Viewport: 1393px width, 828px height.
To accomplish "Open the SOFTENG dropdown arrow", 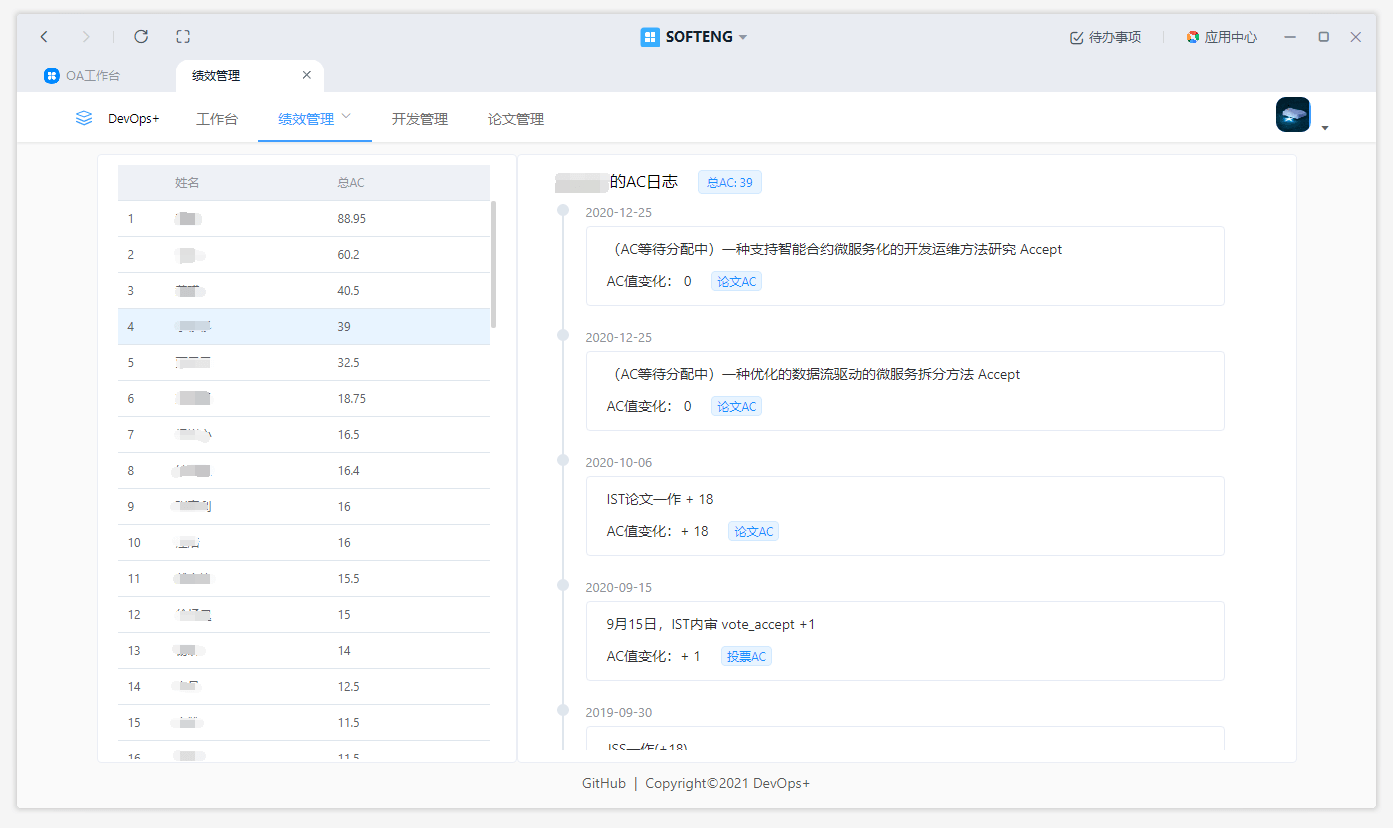I will [x=743, y=37].
